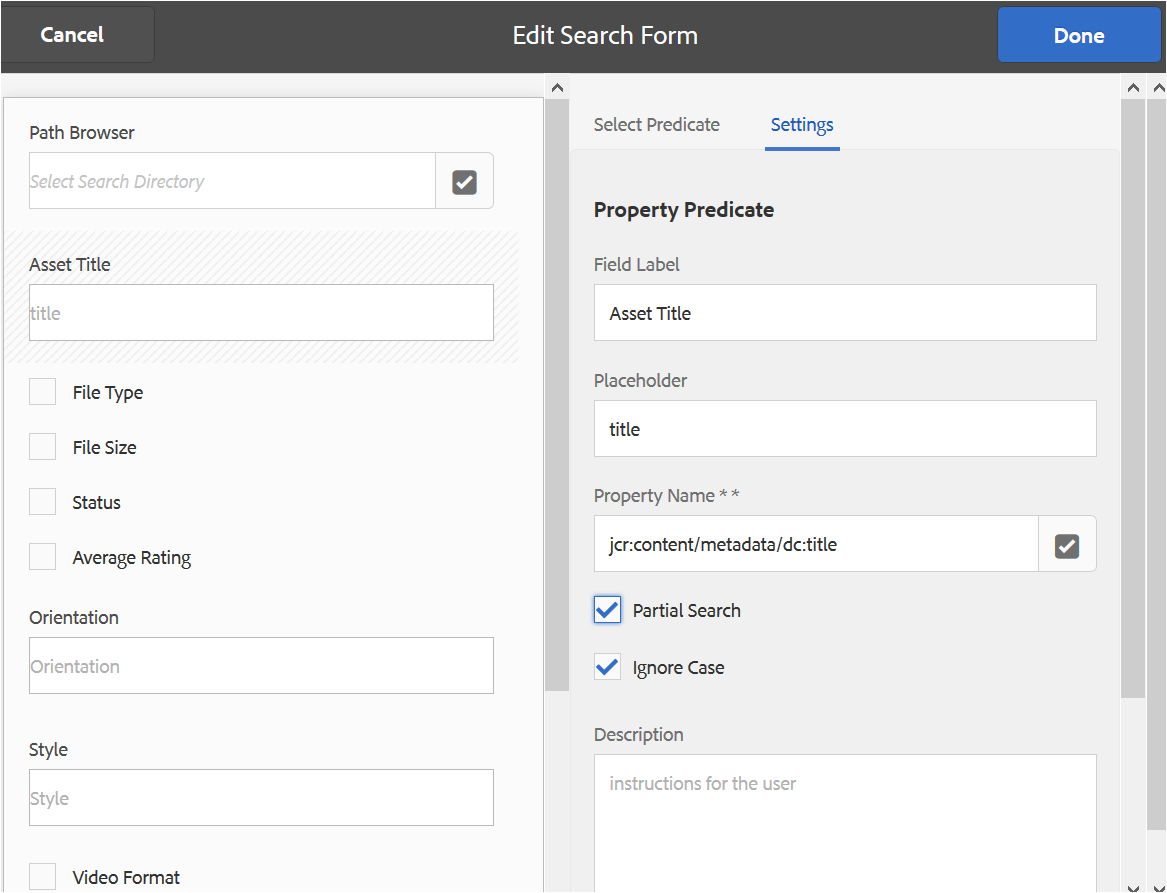Click the Done button
Viewport: 1167px width, 893px height.
pos(1079,35)
